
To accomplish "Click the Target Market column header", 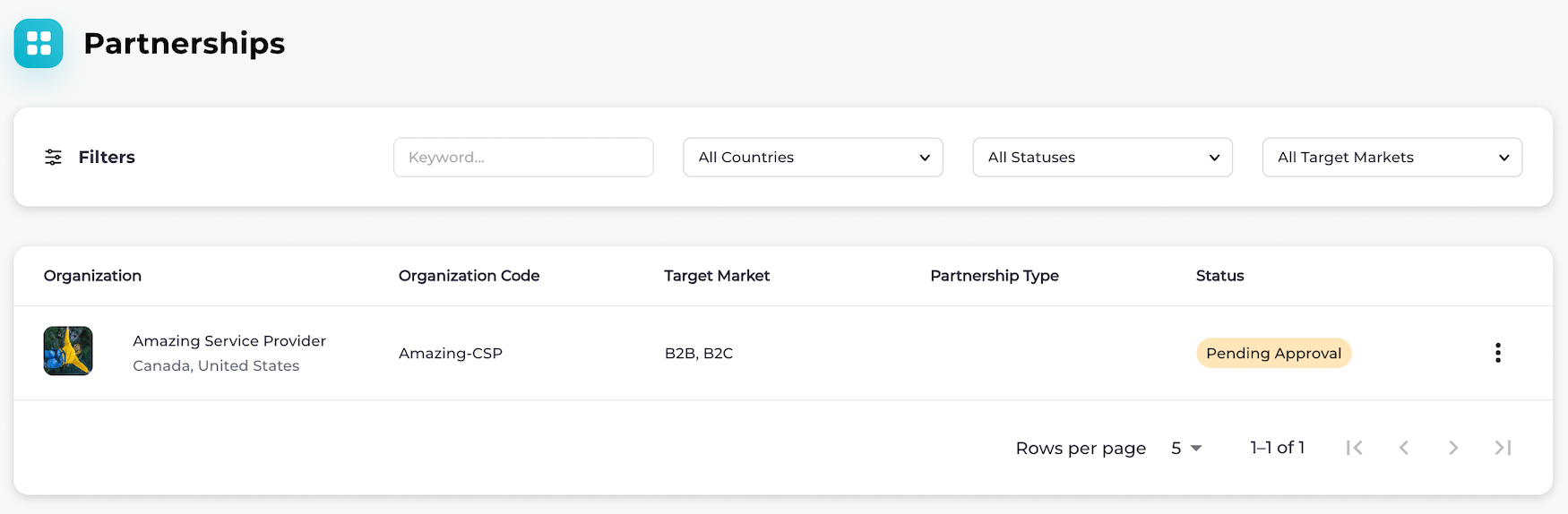I will point(717,276).
